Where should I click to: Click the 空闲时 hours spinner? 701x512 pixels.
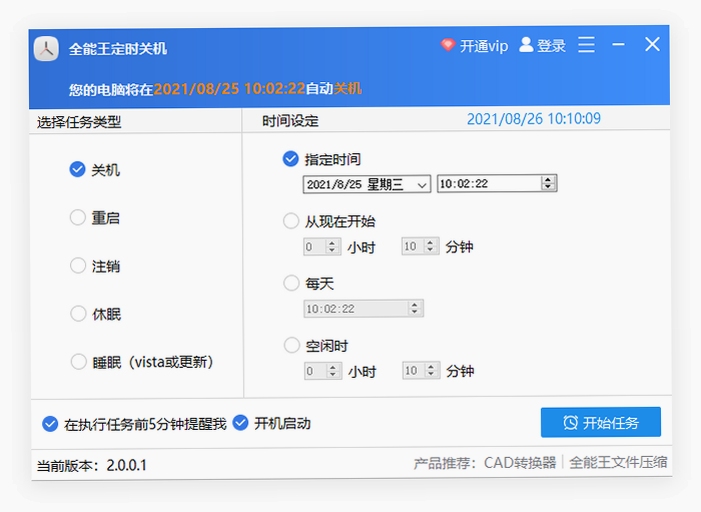[333, 371]
